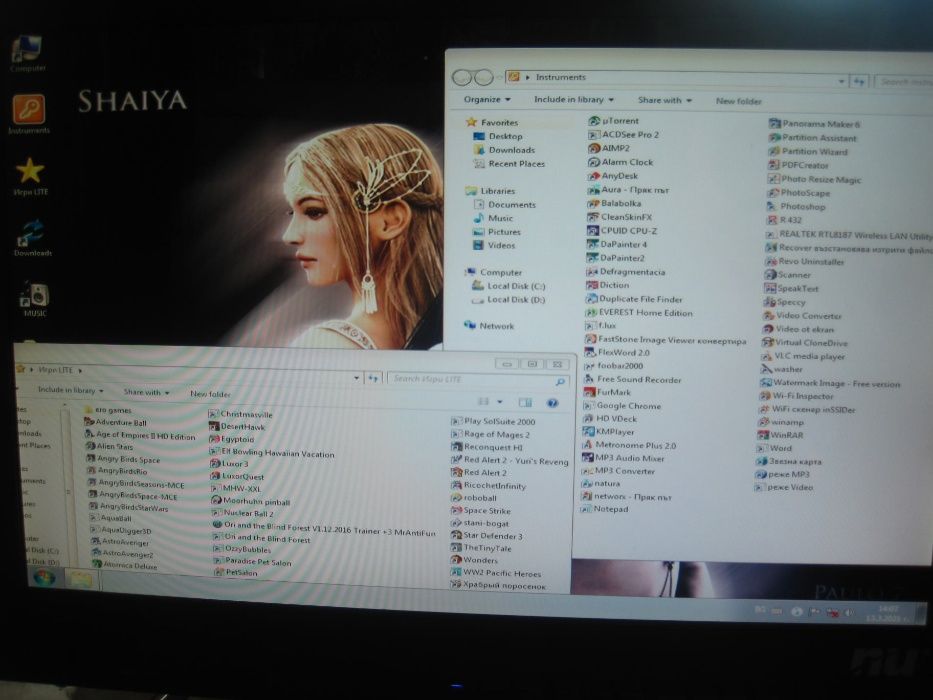Image resolution: width=933 pixels, height=700 pixels.
Task: Select Desktop under Favorites
Action: [x=498, y=136]
